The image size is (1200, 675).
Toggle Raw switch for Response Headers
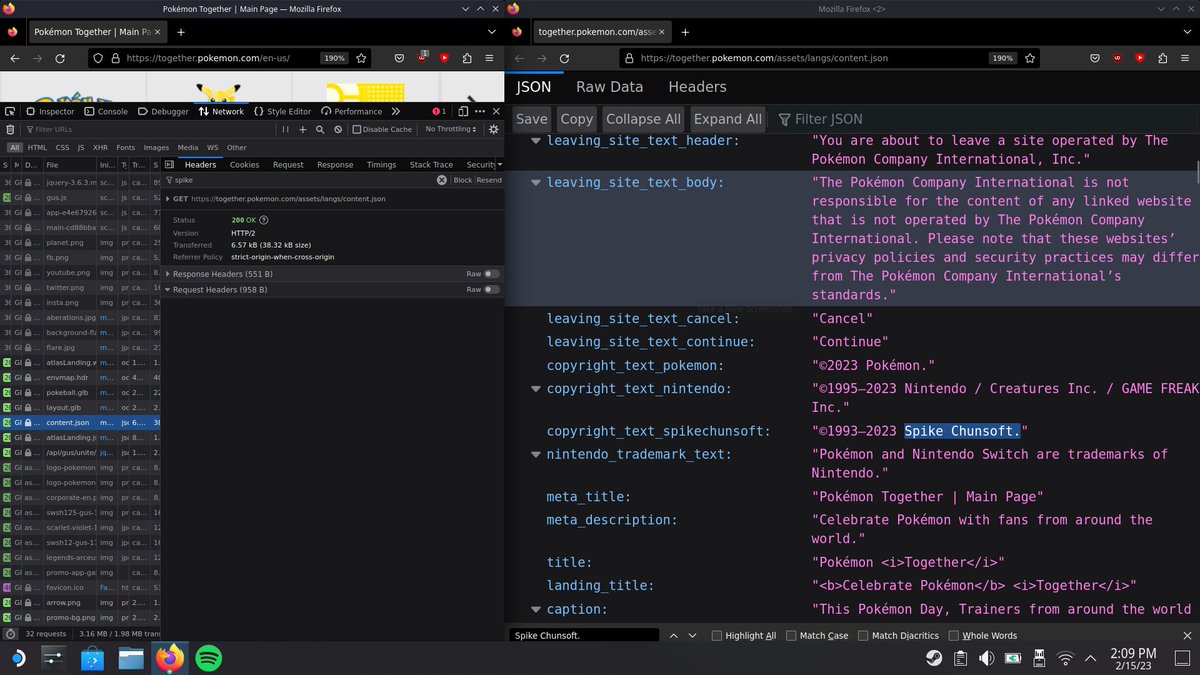pos(491,273)
